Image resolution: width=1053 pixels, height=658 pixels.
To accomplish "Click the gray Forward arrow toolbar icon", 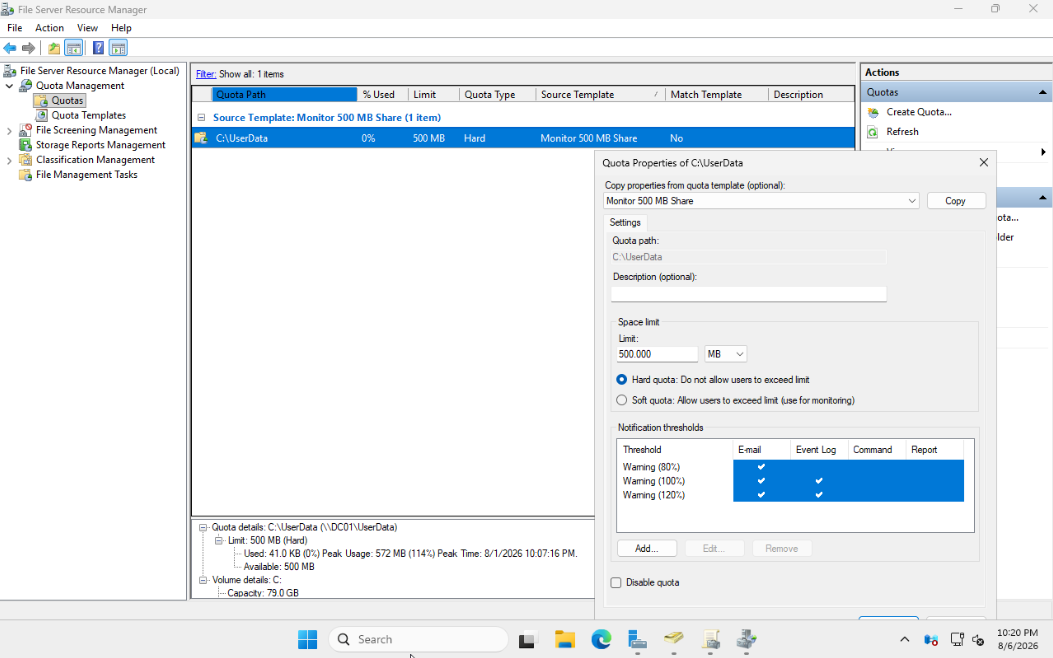I will point(28,48).
